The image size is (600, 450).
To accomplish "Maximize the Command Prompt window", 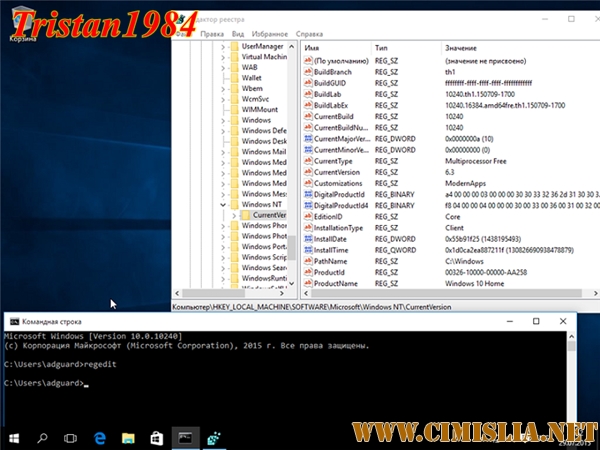I will [535, 321].
